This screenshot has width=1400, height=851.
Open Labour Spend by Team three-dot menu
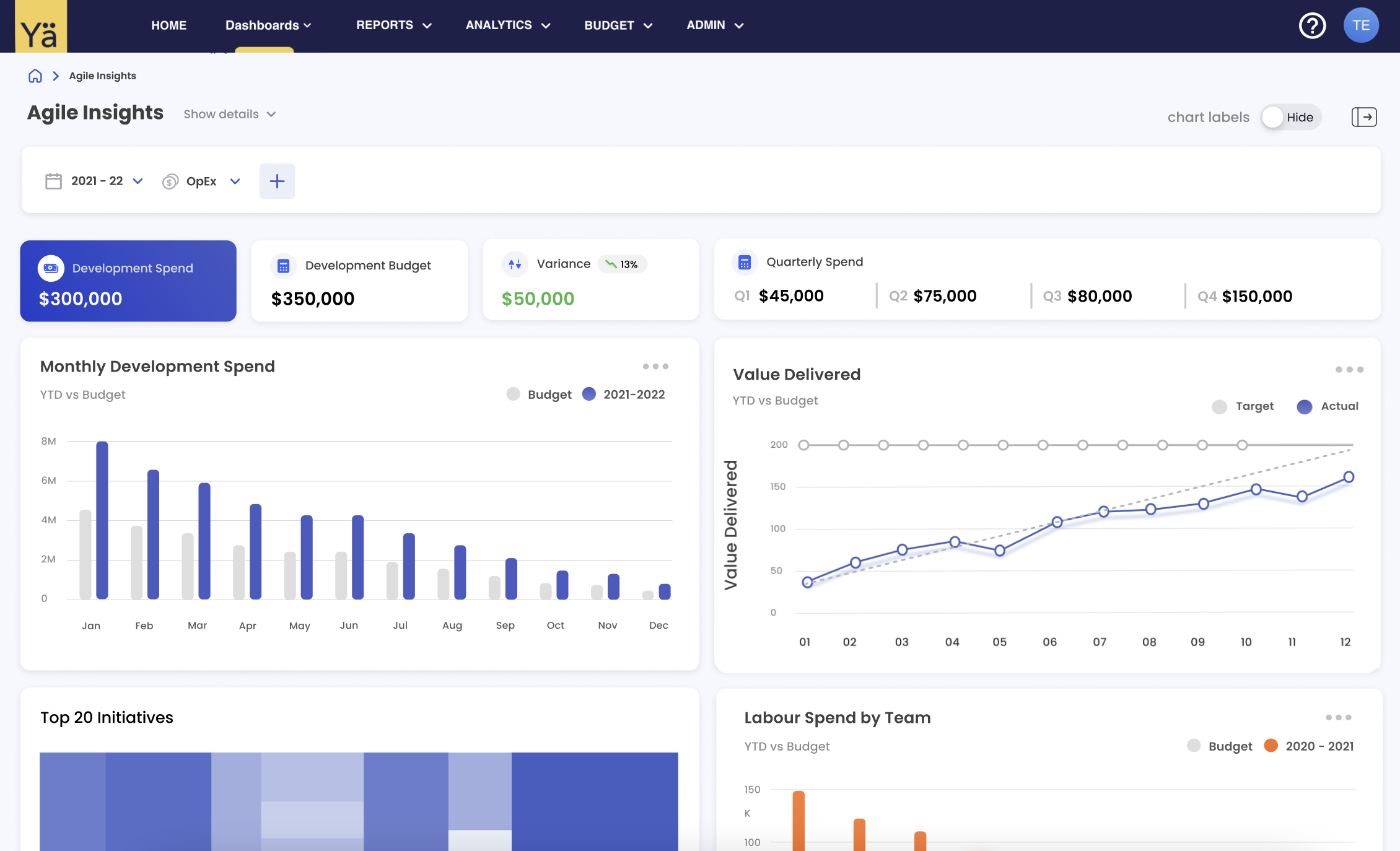1338,717
